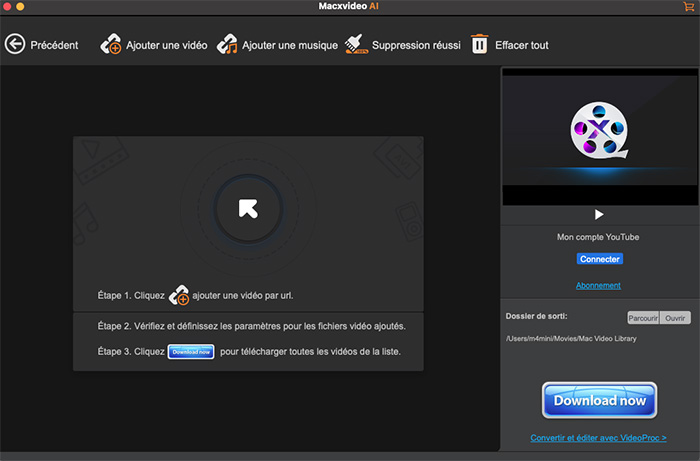Click the Précédent label
This screenshot has width=700, height=461.
click(x=54, y=45)
